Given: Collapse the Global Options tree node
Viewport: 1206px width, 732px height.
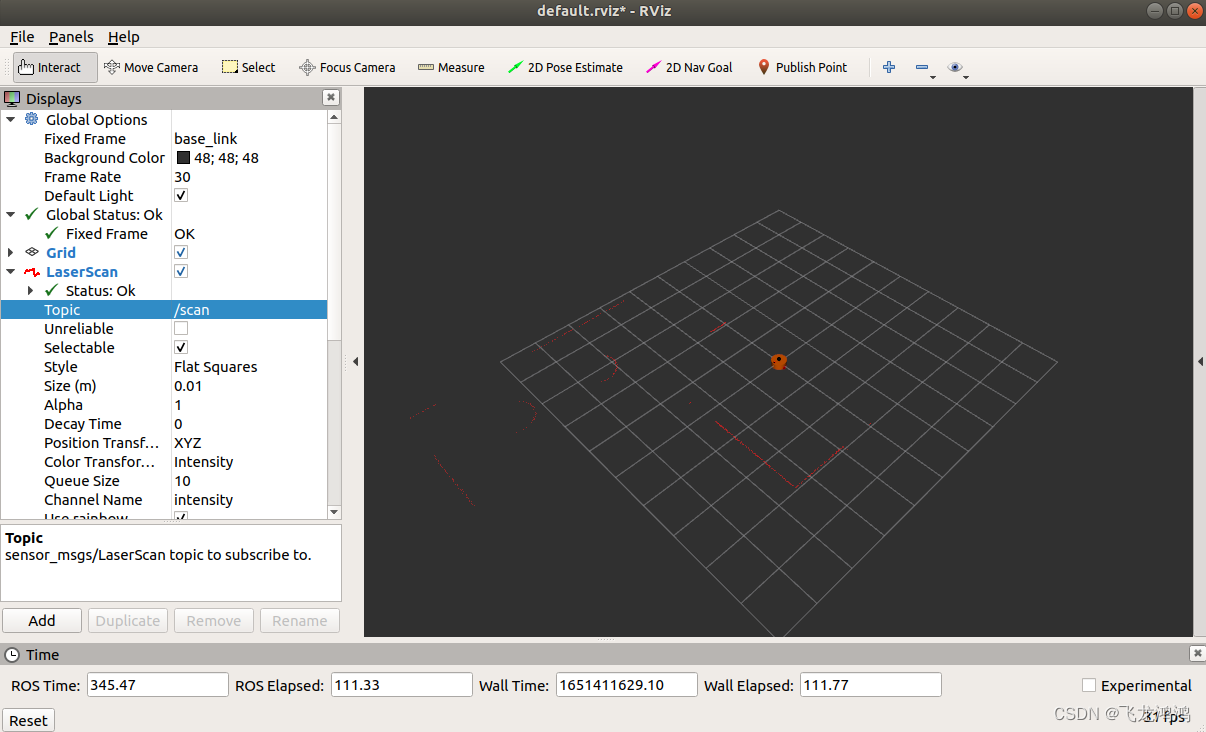Looking at the screenshot, I should (x=11, y=120).
